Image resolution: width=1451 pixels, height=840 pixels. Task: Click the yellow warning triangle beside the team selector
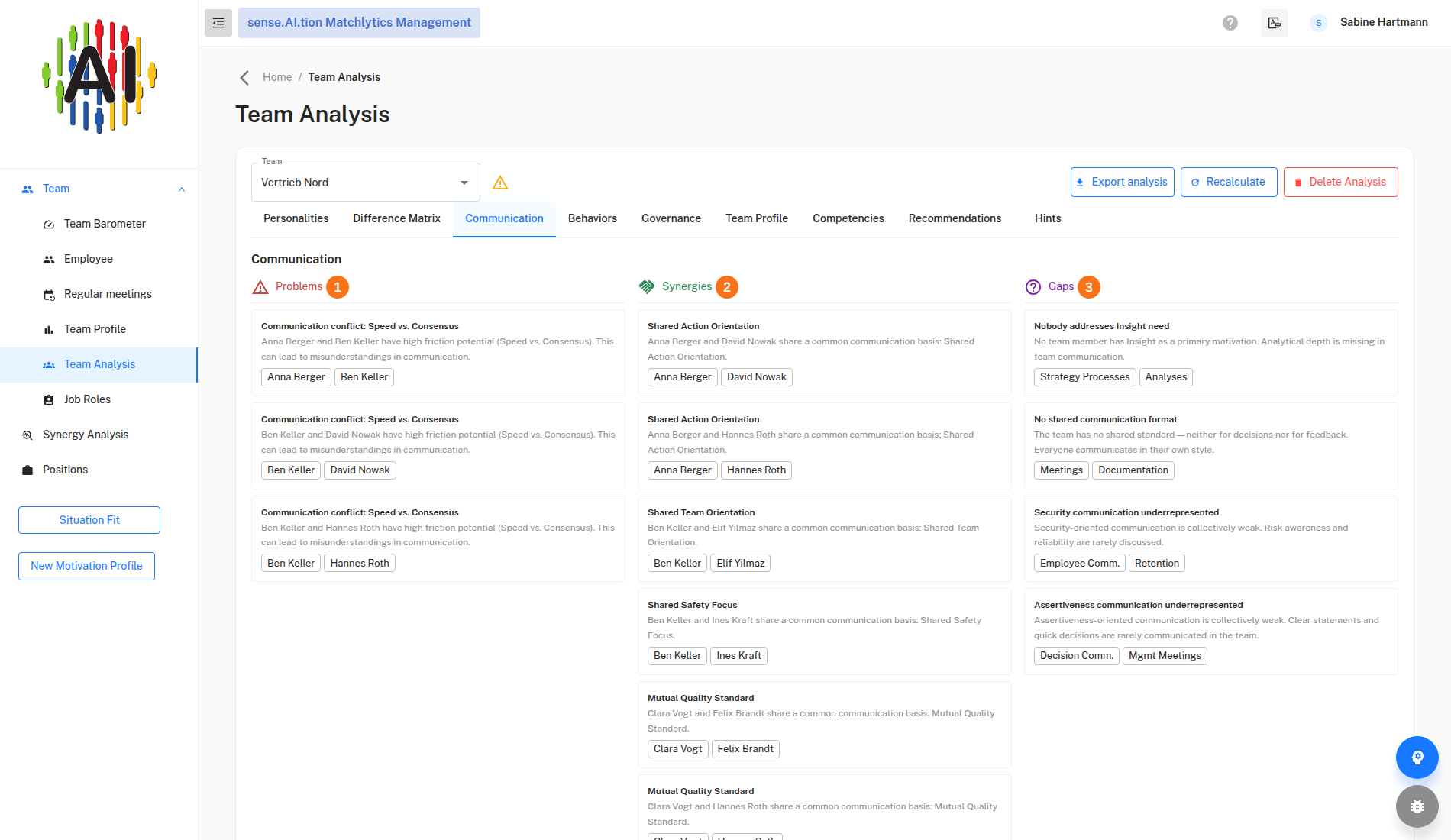[500, 183]
